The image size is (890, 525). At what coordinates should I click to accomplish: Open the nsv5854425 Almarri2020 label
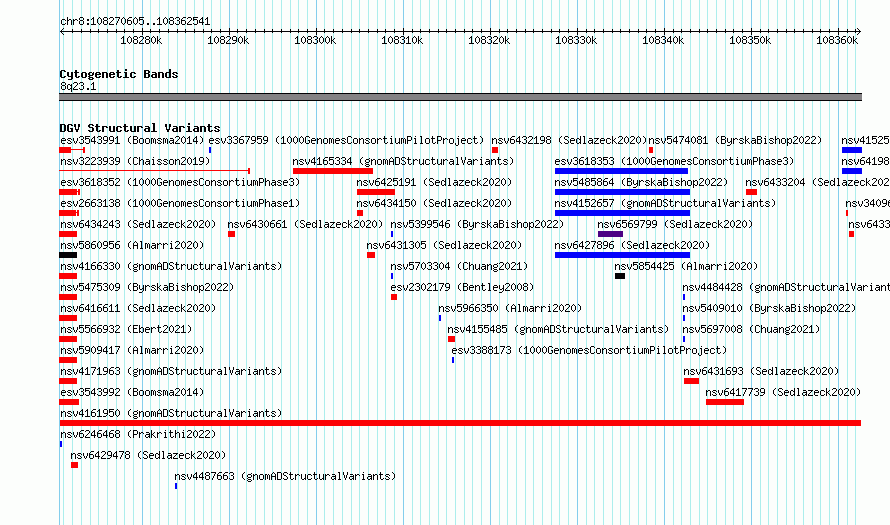[686, 266]
